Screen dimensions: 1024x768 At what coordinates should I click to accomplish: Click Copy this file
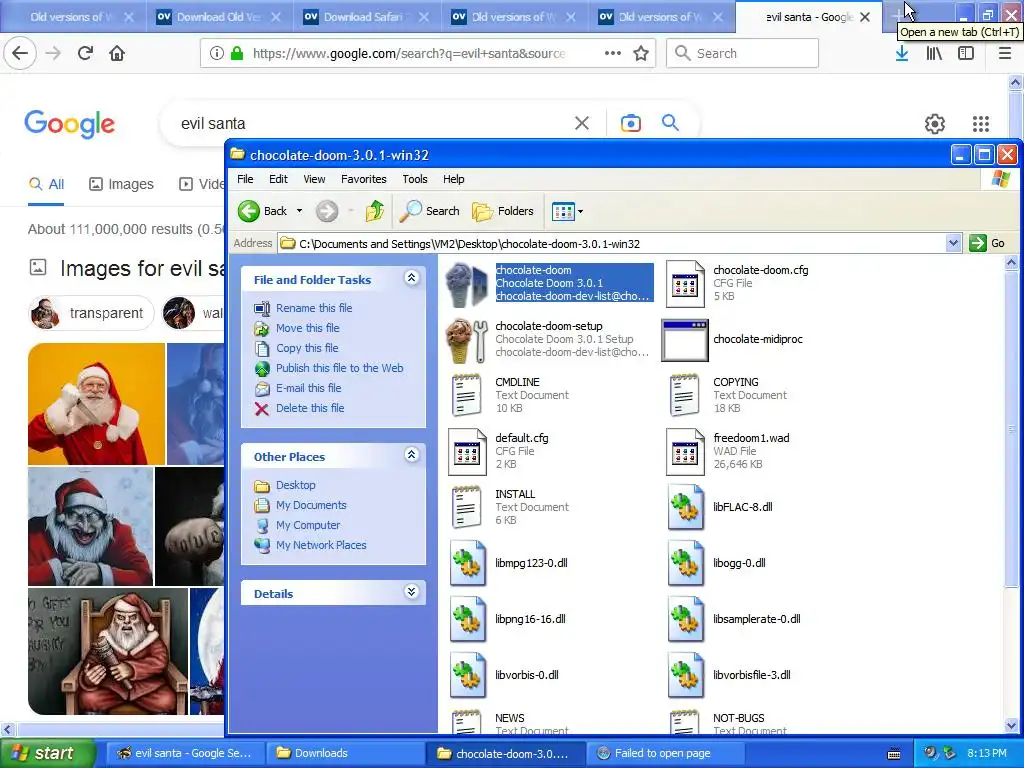coord(307,348)
